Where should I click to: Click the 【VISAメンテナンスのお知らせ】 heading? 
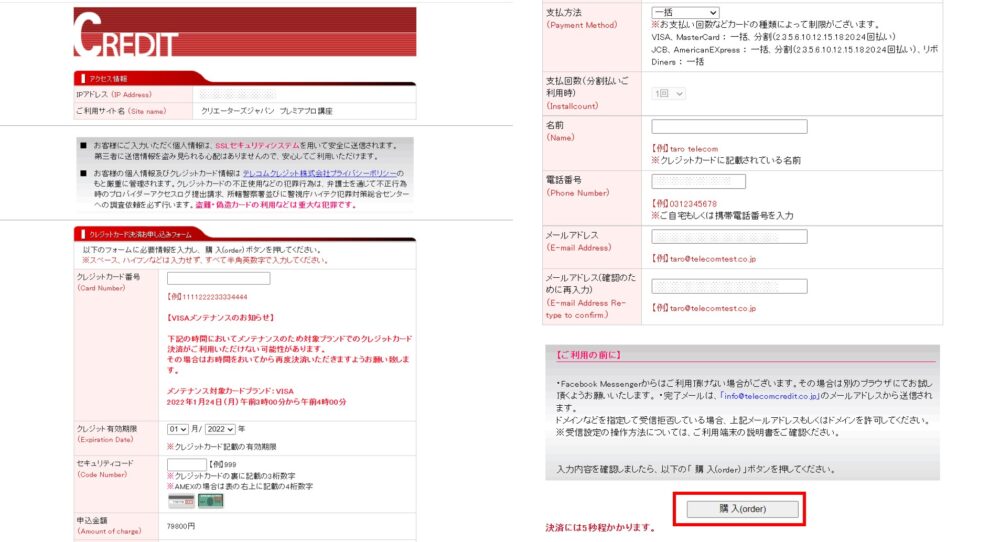click(221, 317)
